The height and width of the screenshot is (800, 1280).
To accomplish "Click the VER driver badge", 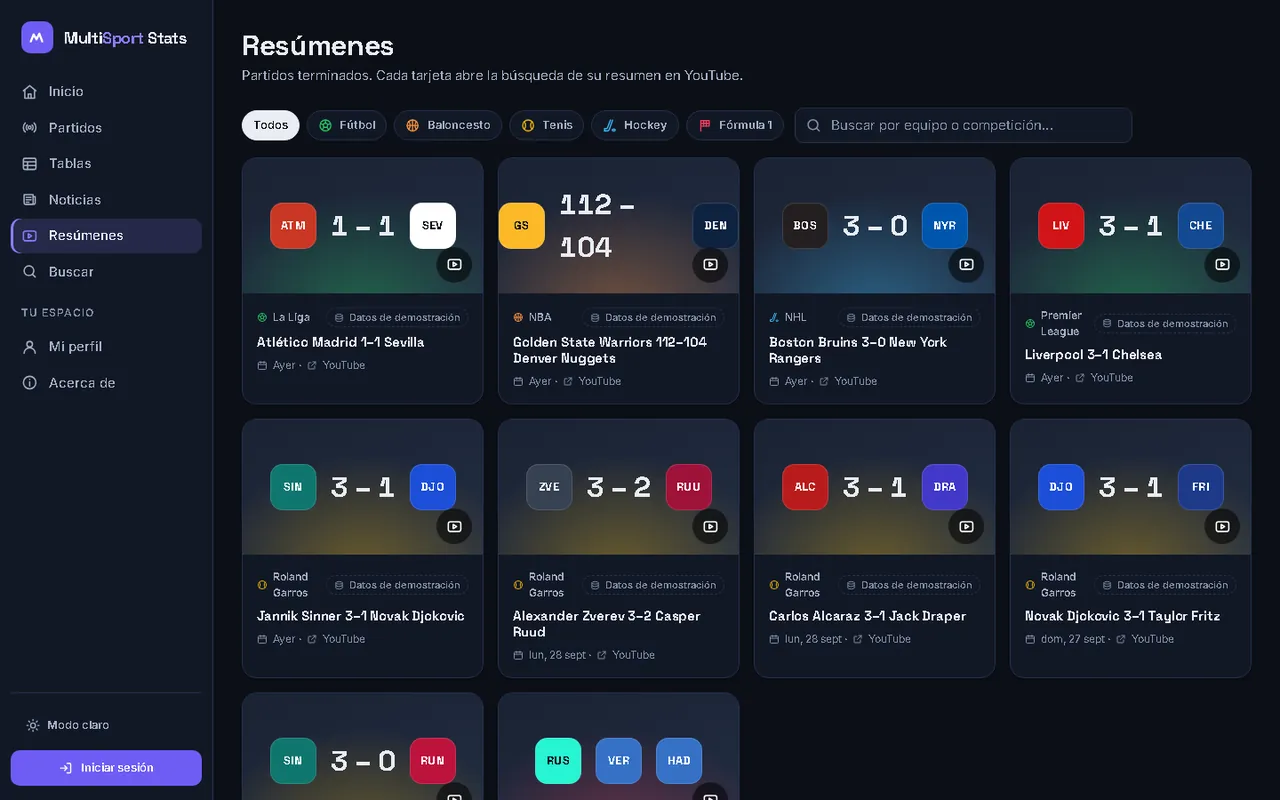I will click(619, 761).
